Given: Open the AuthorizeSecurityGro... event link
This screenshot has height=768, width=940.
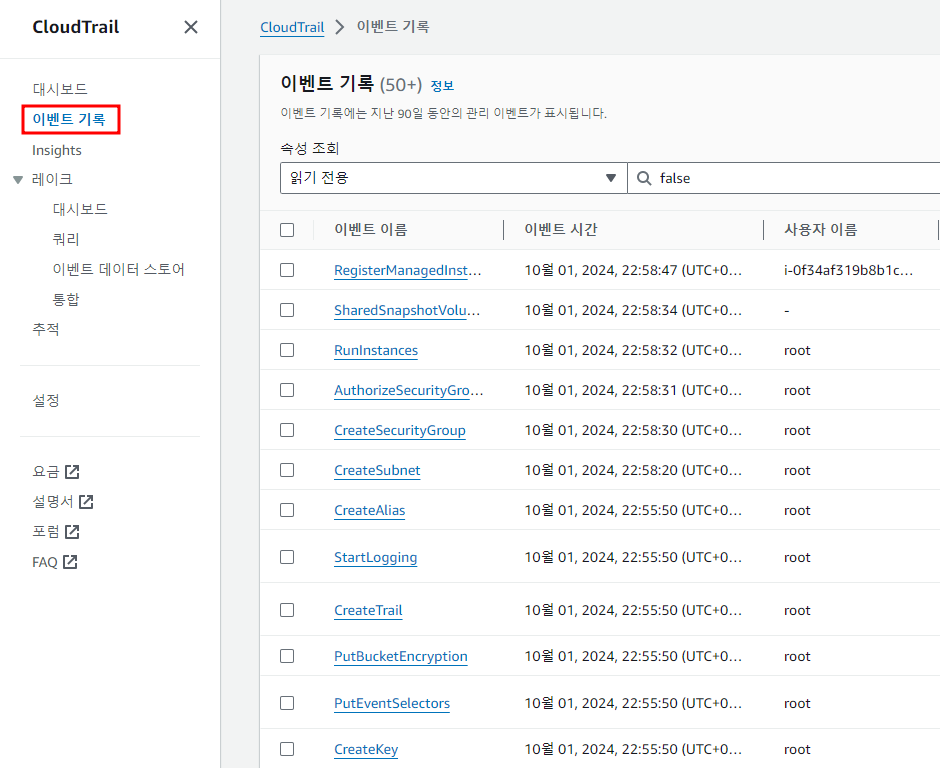Looking at the screenshot, I should [408, 391].
